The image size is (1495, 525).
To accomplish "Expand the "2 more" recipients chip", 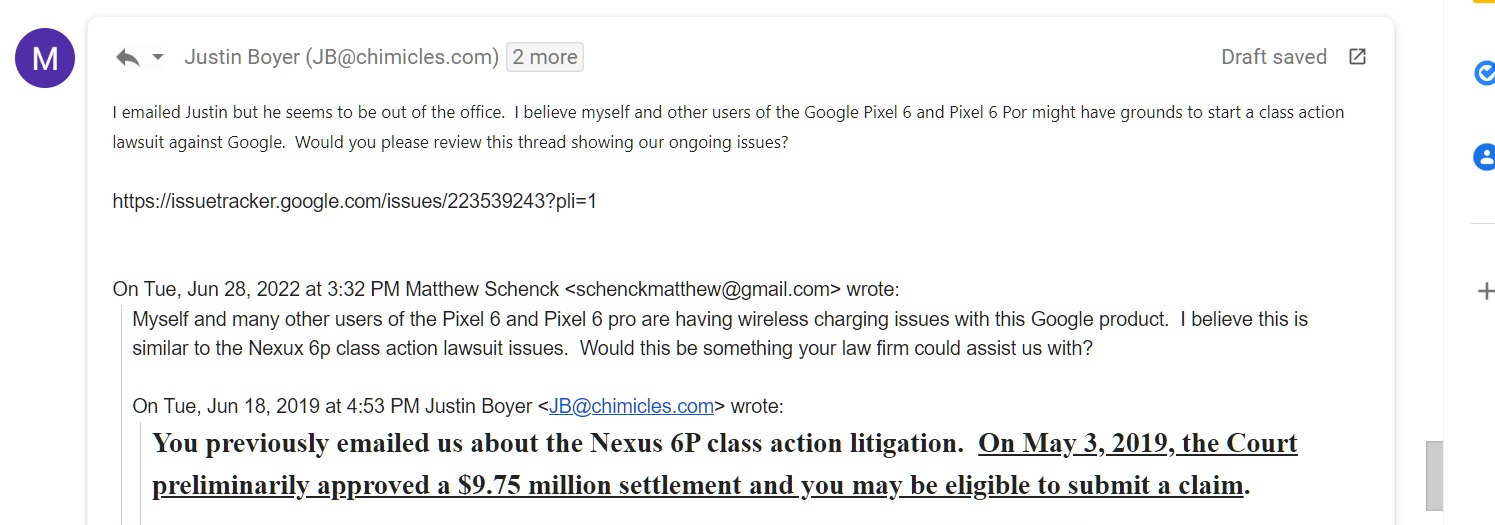I will tap(545, 57).
